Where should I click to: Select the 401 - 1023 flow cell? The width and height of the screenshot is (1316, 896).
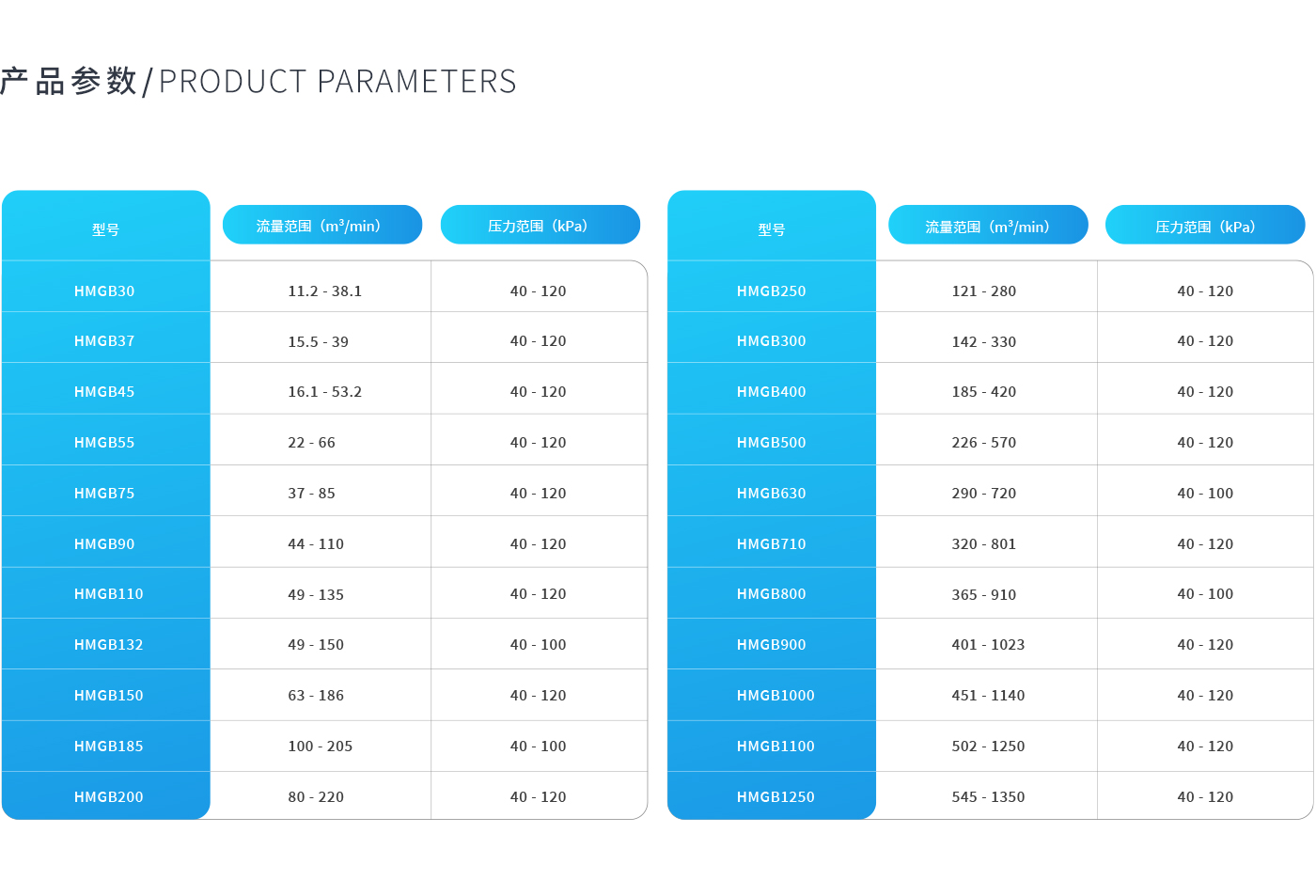[987, 644]
